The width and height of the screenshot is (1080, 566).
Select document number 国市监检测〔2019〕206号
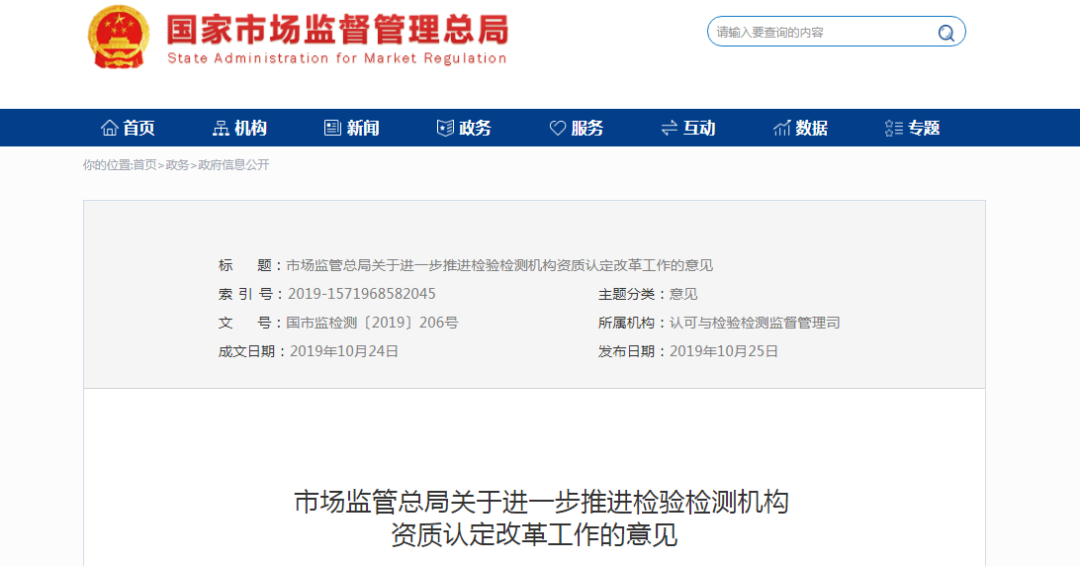point(372,323)
